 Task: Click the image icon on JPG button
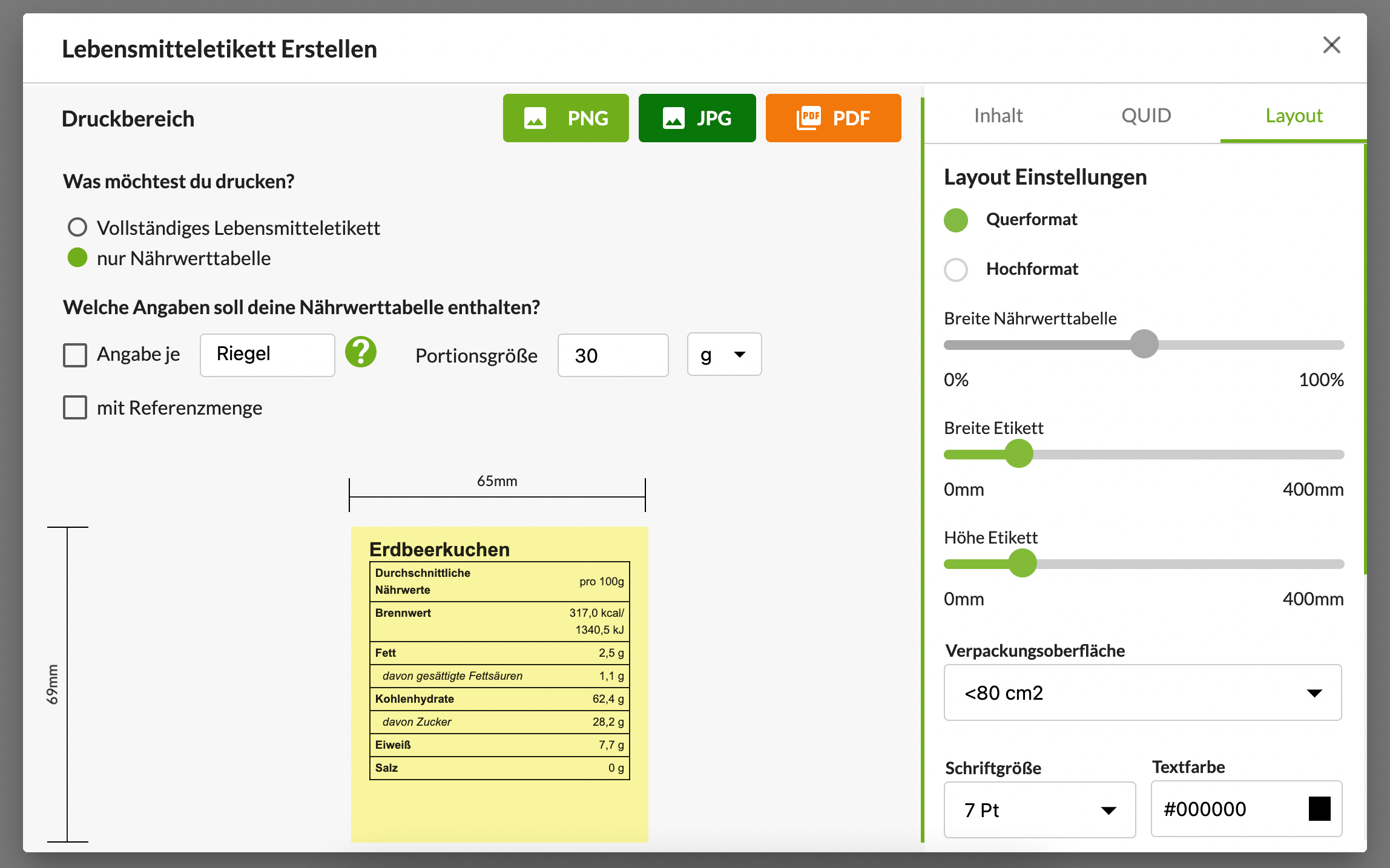pos(673,118)
